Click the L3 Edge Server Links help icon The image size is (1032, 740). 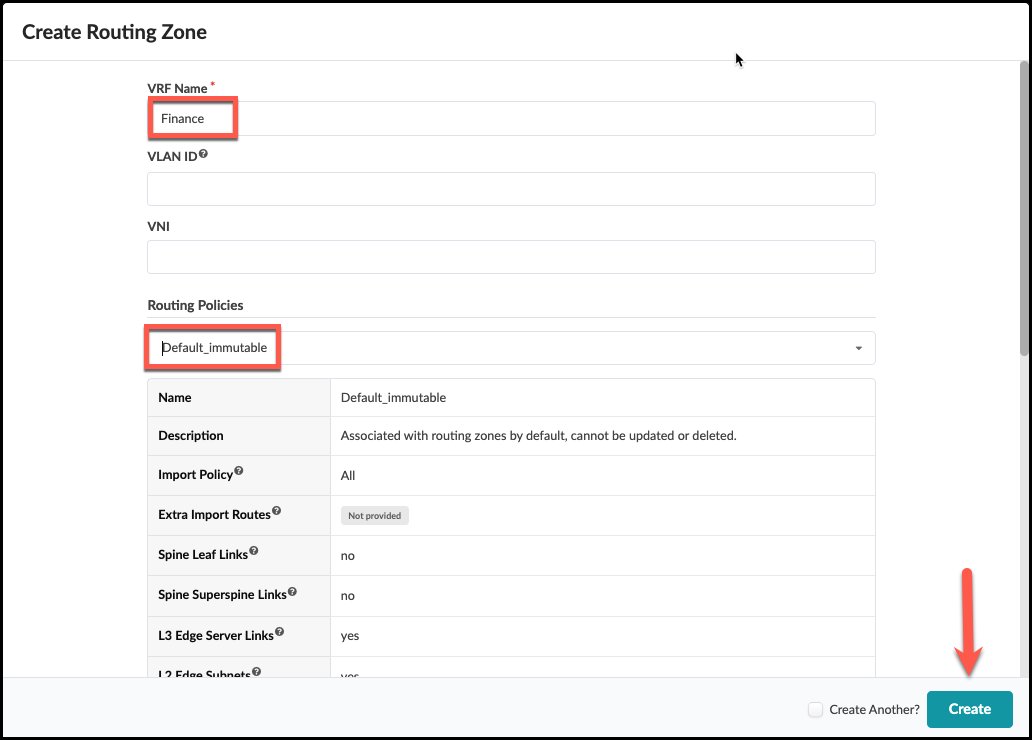(279, 632)
